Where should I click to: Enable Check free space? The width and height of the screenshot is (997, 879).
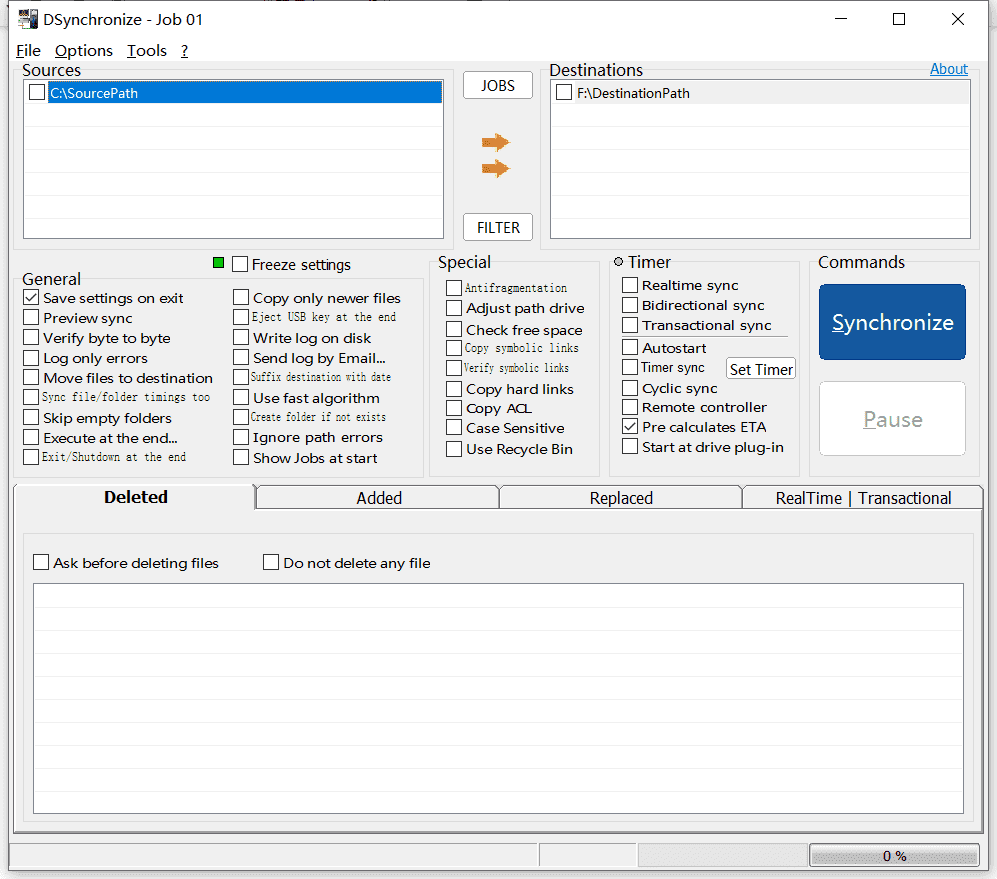454,329
